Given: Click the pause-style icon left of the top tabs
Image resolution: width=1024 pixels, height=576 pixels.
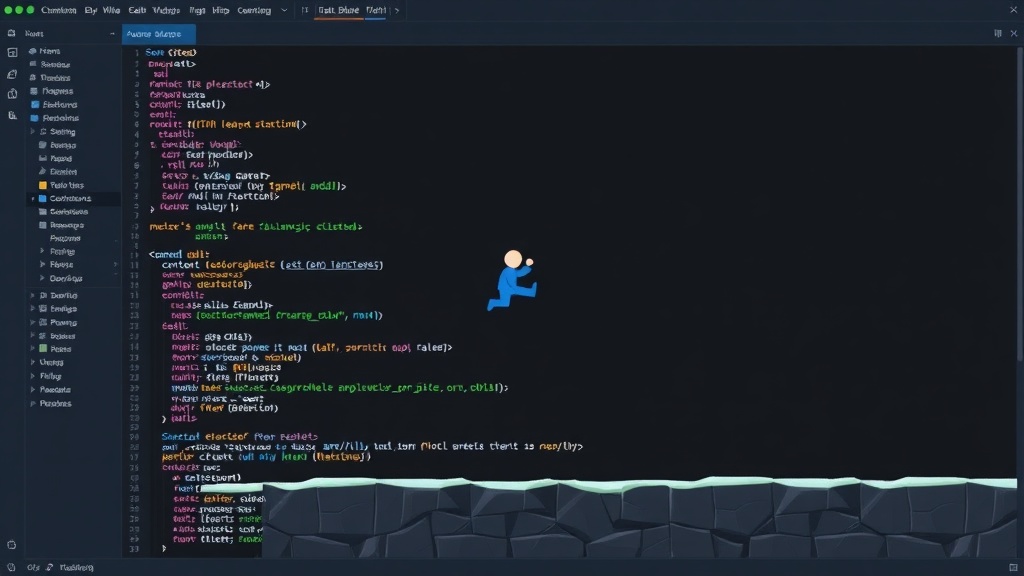Looking at the screenshot, I should pyautogui.click(x=305, y=10).
